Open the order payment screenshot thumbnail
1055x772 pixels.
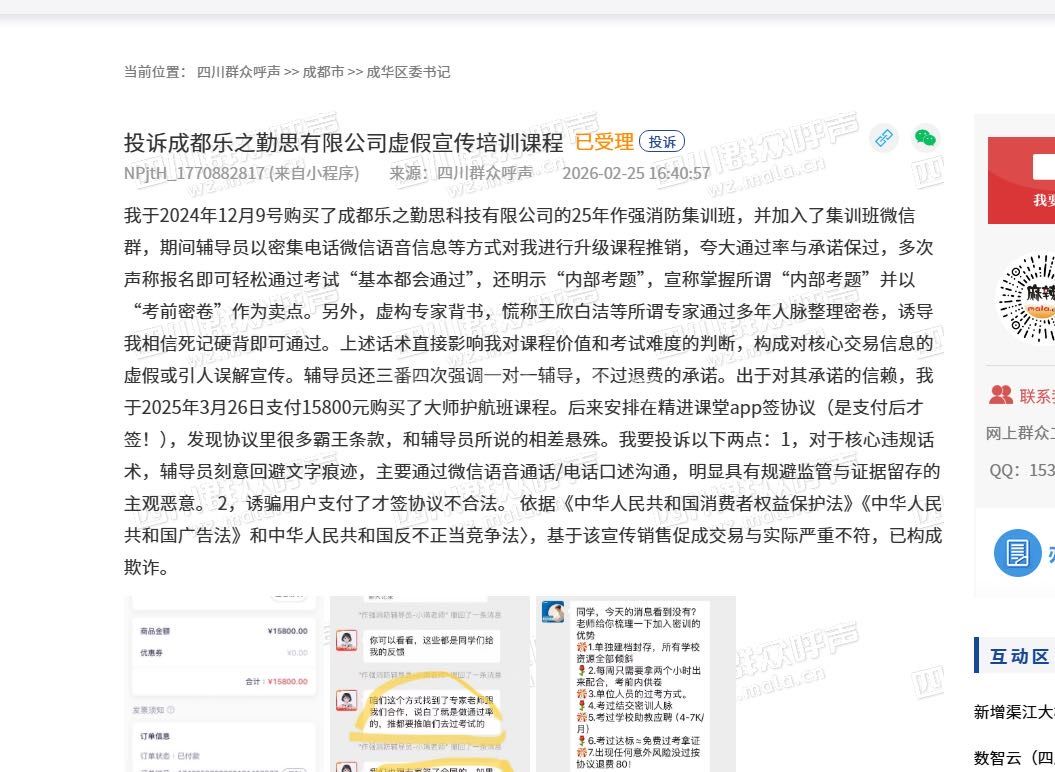pyautogui.click(x=223, y=684)
